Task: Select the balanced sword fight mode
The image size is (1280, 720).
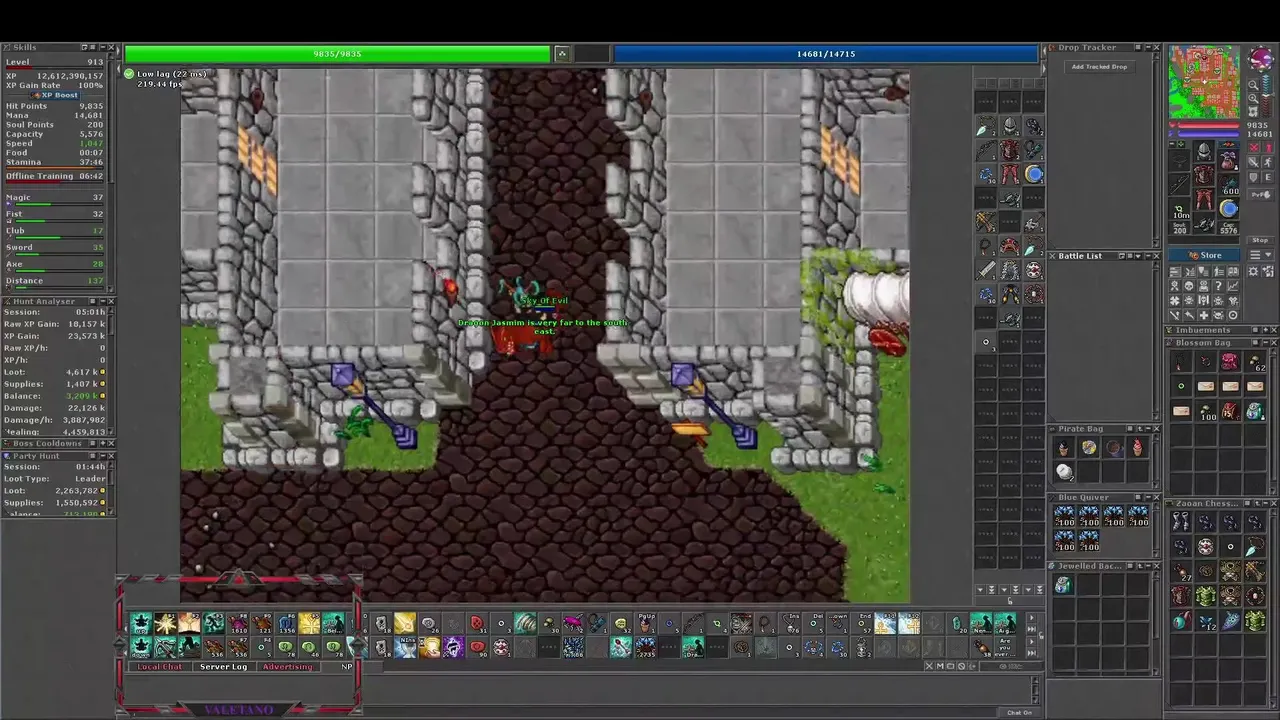Action: pyautogui.click(x=1254, y=162)
